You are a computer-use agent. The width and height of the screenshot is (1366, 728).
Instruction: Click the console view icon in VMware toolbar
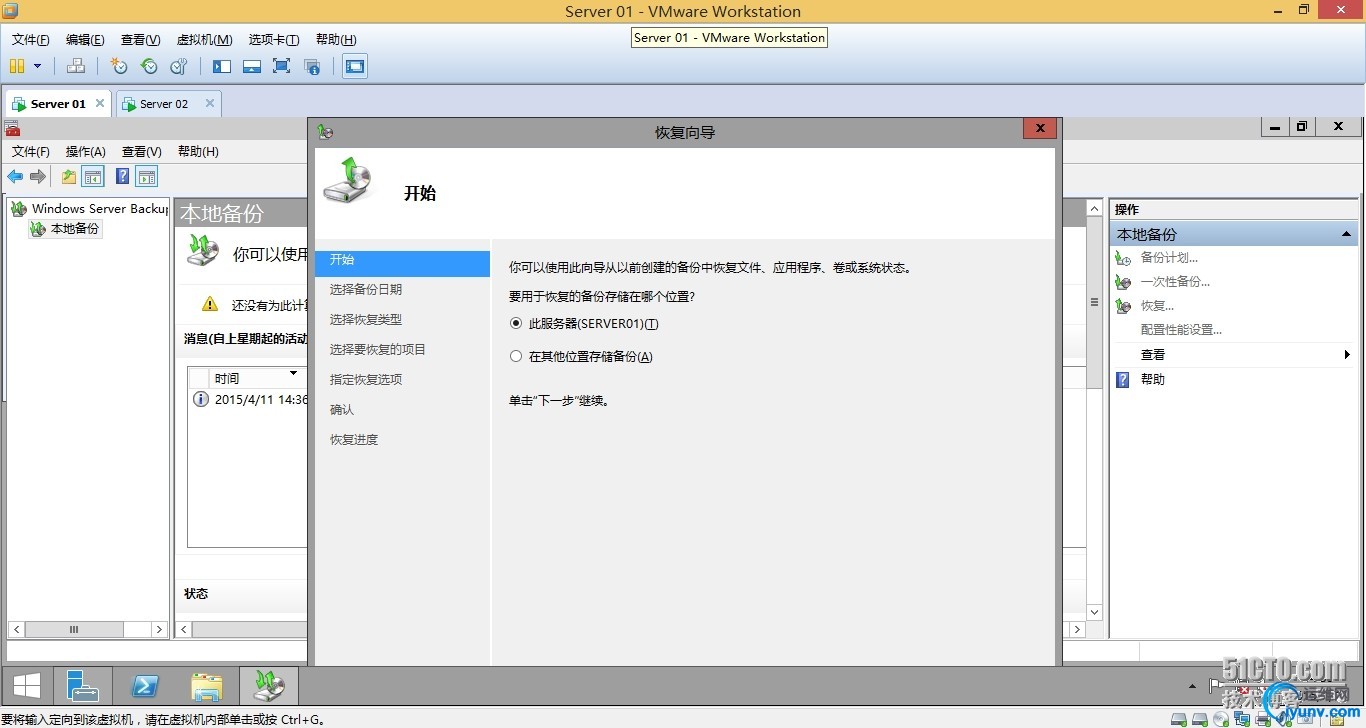(355, 66)
